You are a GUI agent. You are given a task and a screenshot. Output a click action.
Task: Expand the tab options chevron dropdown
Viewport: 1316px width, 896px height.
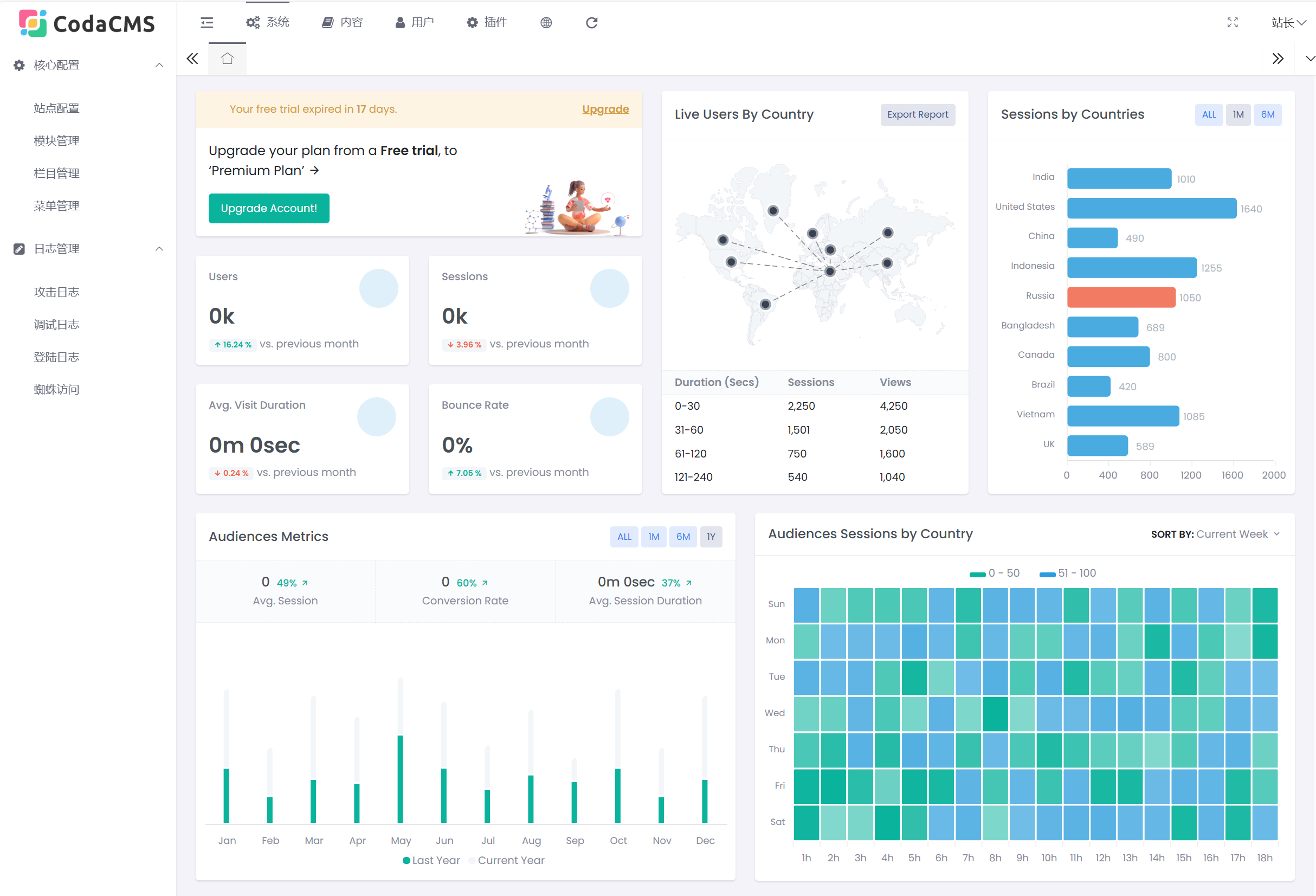[1310, 59]
